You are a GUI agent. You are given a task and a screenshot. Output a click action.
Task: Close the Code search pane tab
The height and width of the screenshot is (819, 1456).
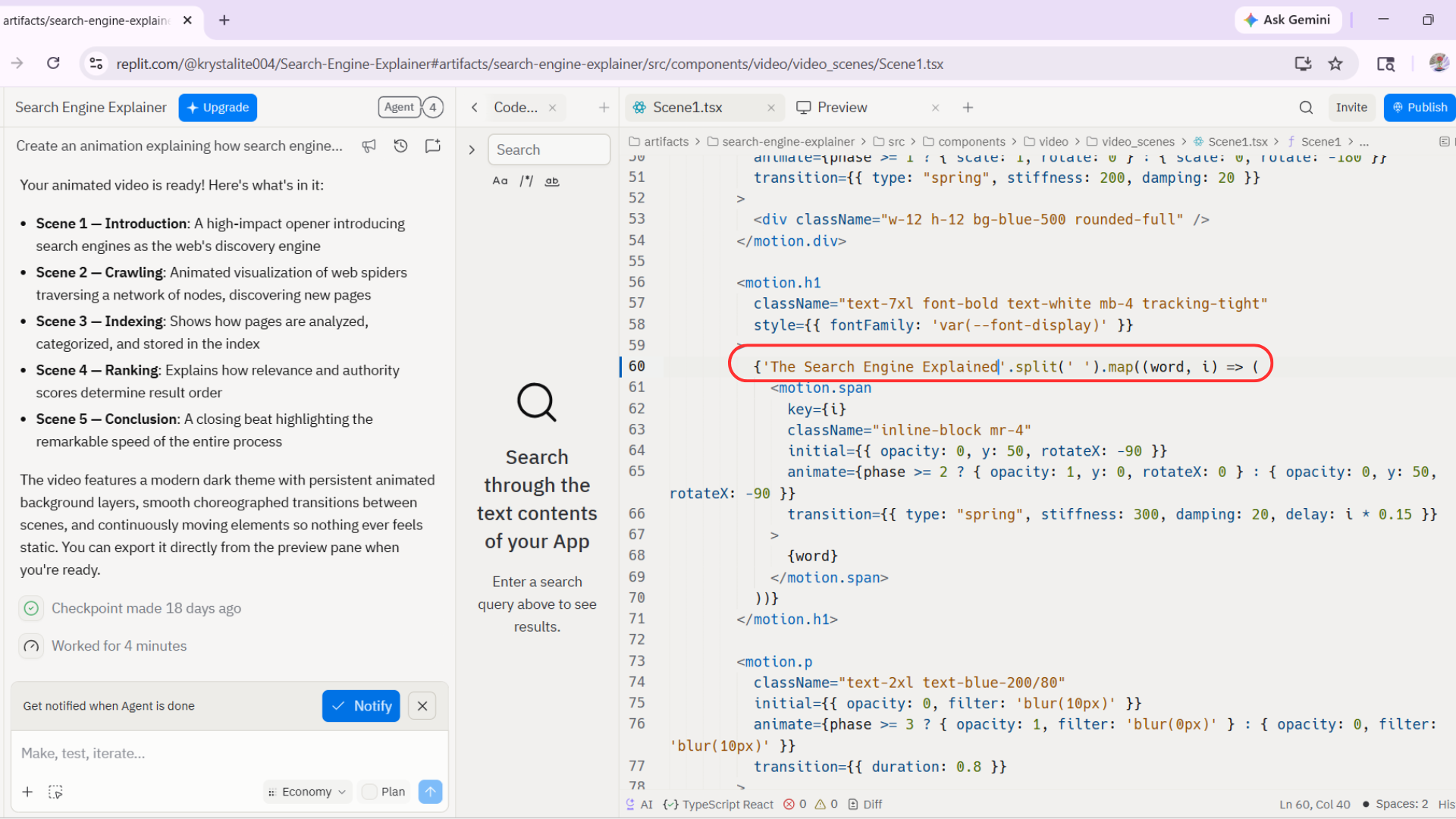[552, 108]
